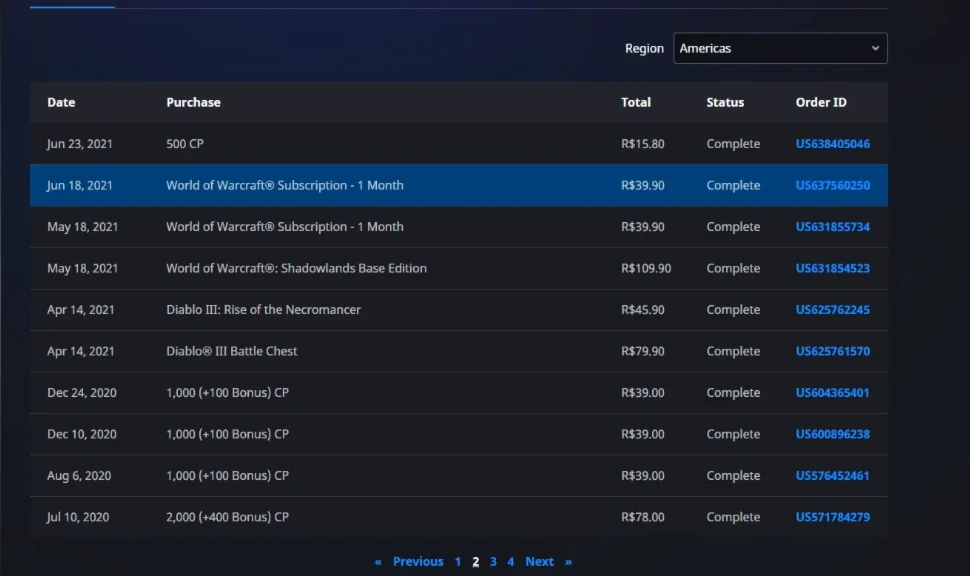Image resolution: width=970 pixels, height=576 pixels.
Task: Open order US631854523 for Shadowlands Base Edition
Action: click(x=833, y=268)
